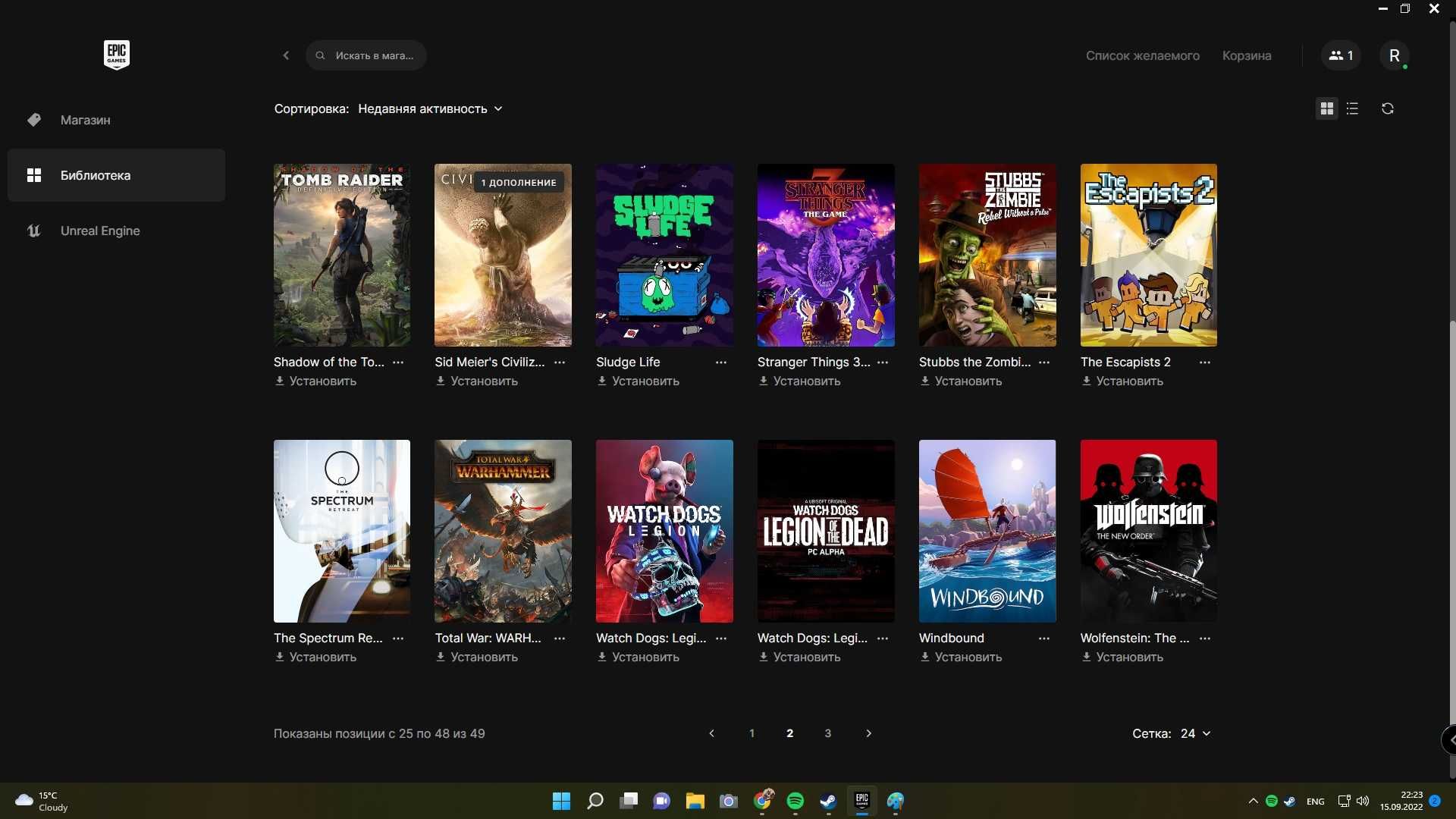Click the 1 add-on badge on Civilization
Screen dimensions: 1456x819
click(519, 182)
